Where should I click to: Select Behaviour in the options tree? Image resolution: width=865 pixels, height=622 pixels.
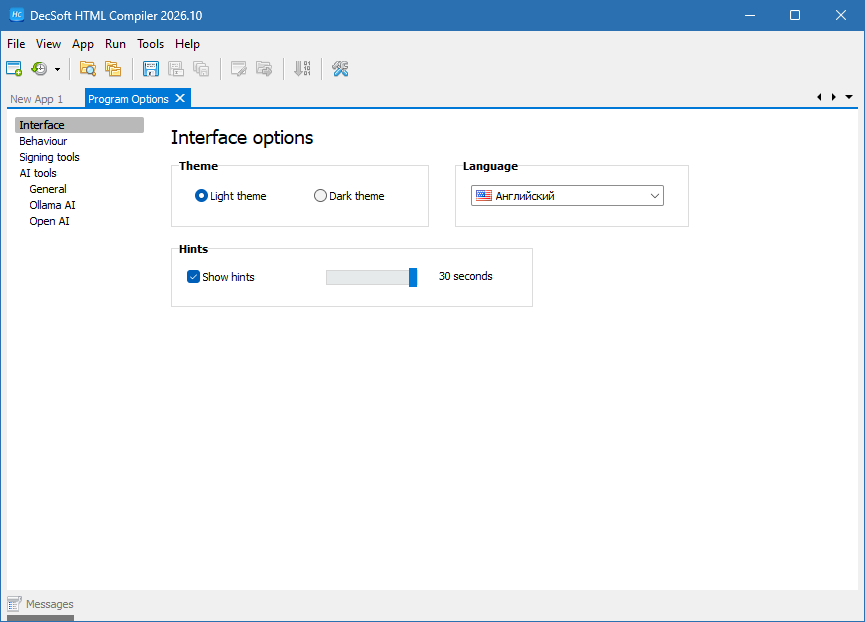(43, 141)
